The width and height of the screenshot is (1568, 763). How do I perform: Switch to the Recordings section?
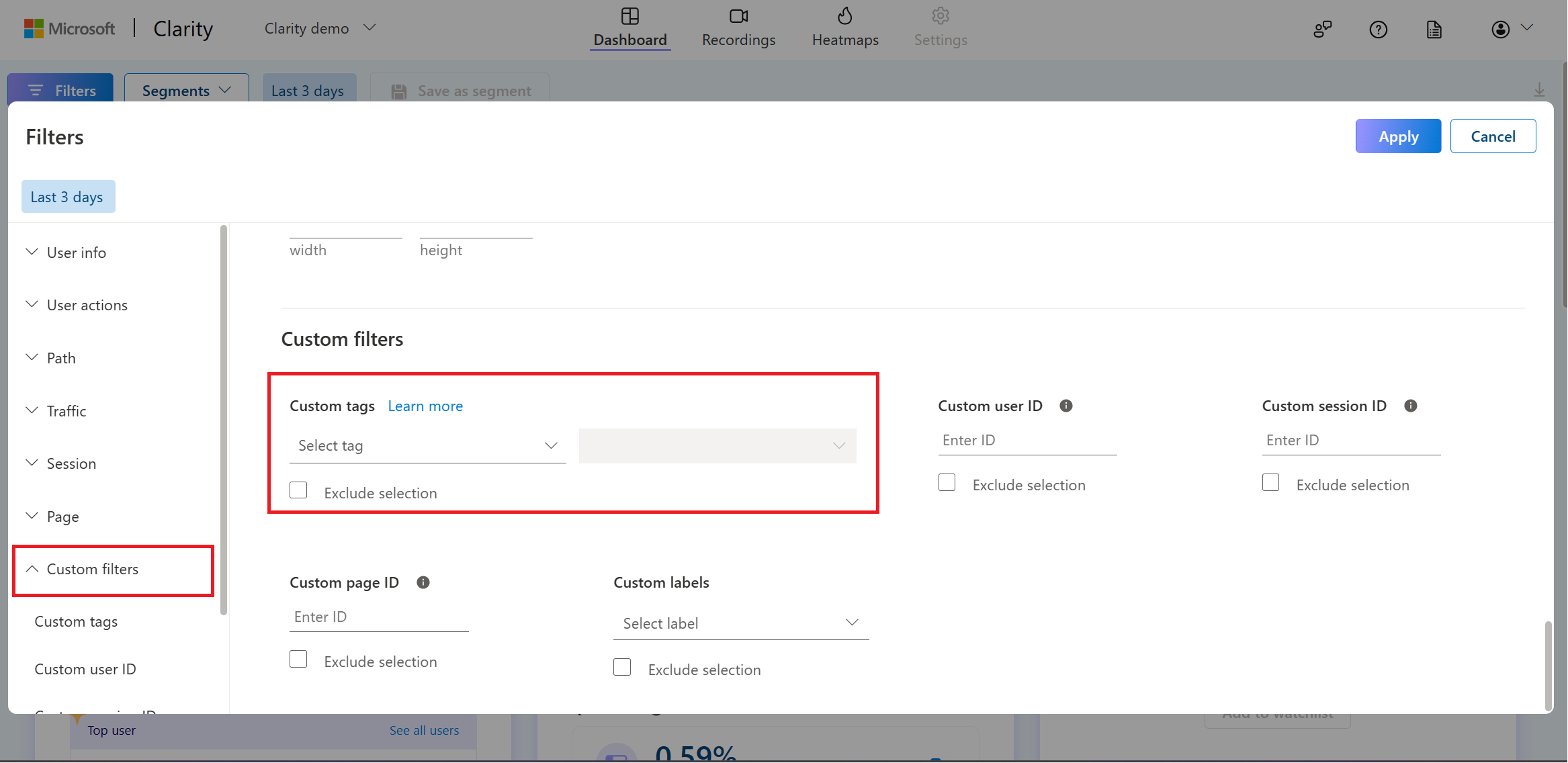pyautogui.click(x=738, y=27)
